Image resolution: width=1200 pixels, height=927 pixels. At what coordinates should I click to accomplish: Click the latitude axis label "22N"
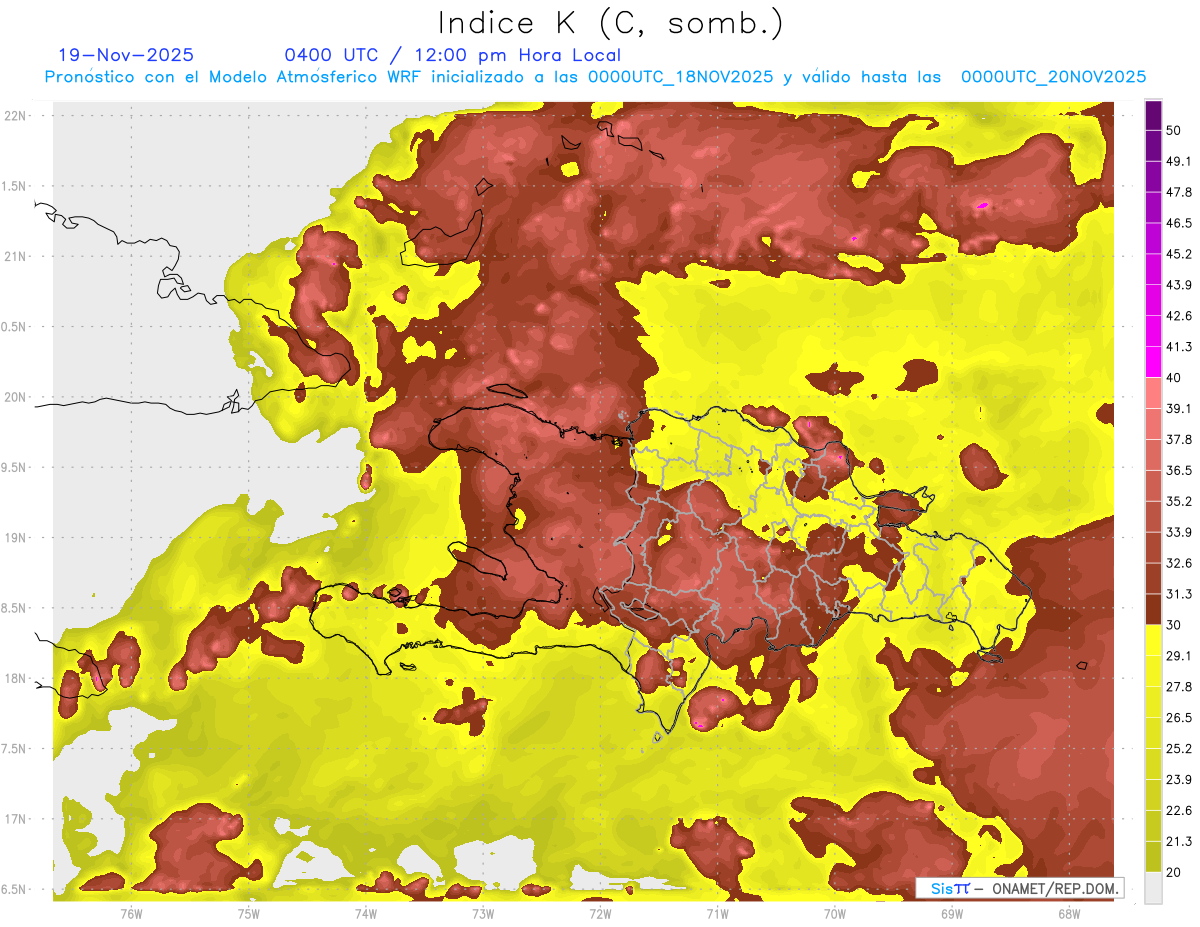point(17,115)
